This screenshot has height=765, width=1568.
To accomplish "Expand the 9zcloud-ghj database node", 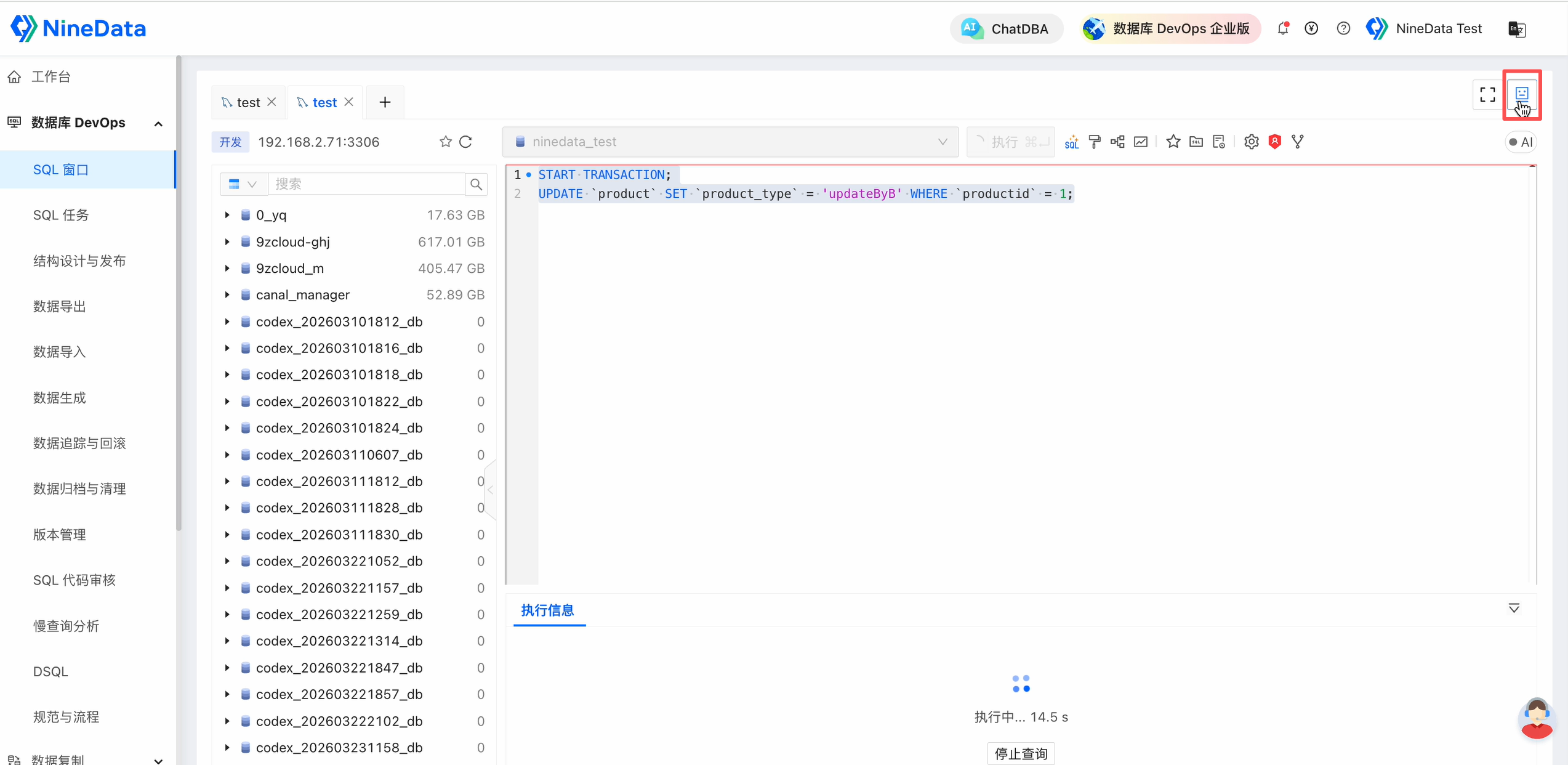I will click(x=227, y=241).
